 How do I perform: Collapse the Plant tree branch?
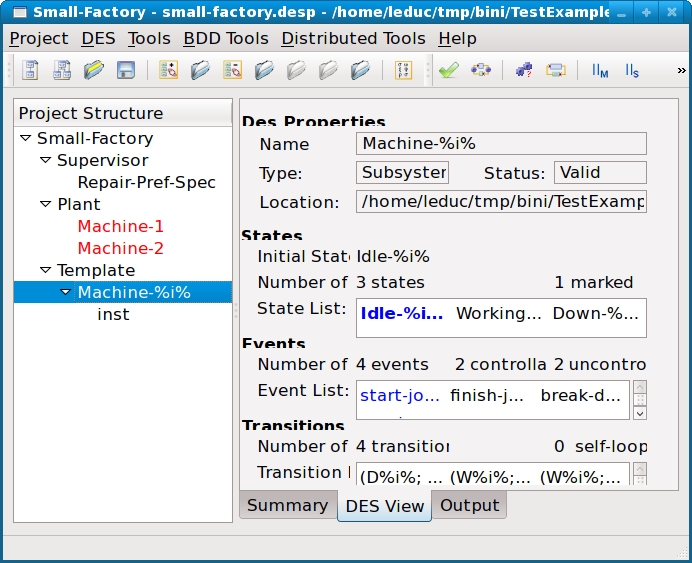(46, 205)
